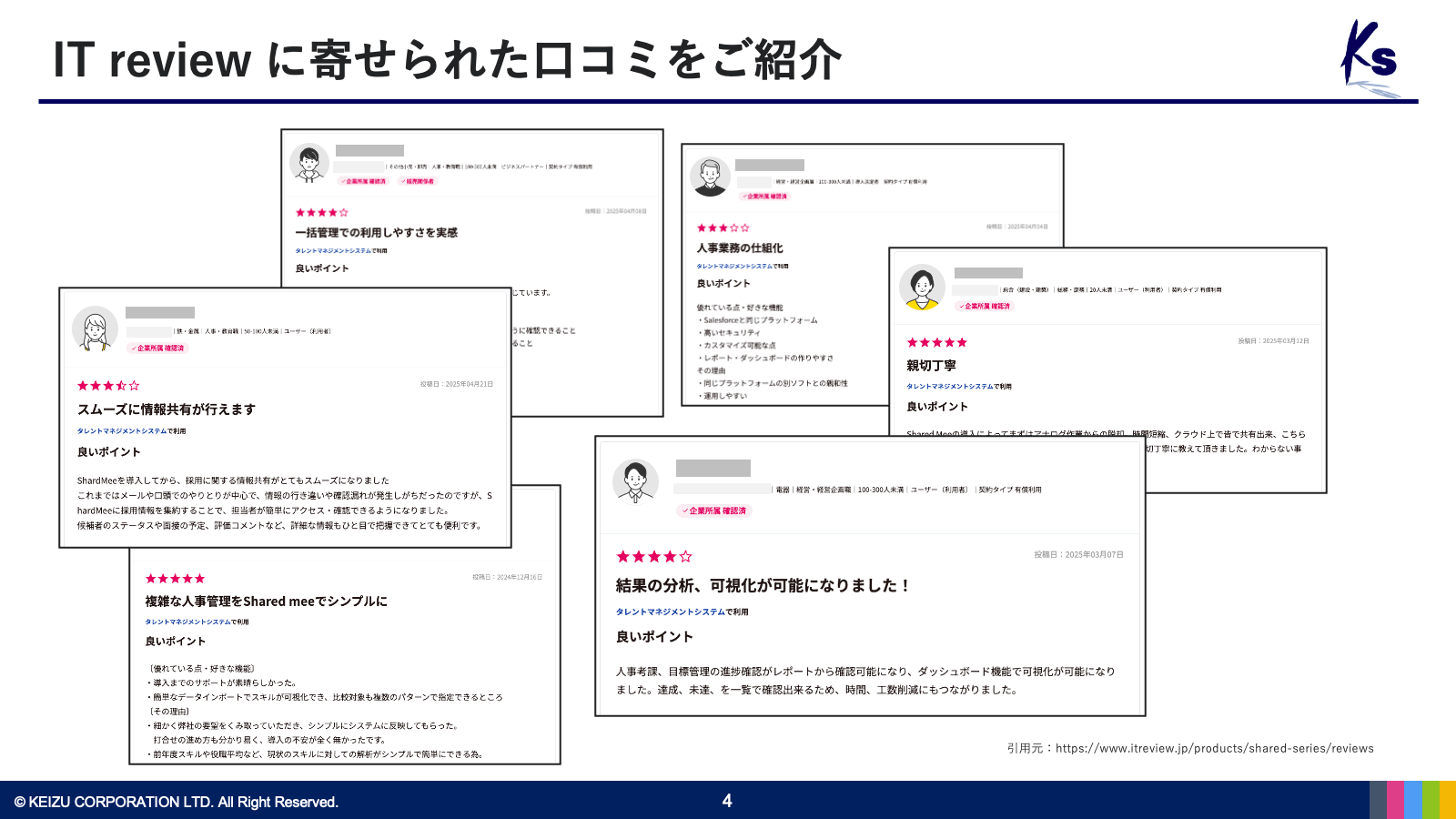Click the yellow color block in footer
Screen dimensions: 1456x819
pyautogui.click(x=1447, y=800)
